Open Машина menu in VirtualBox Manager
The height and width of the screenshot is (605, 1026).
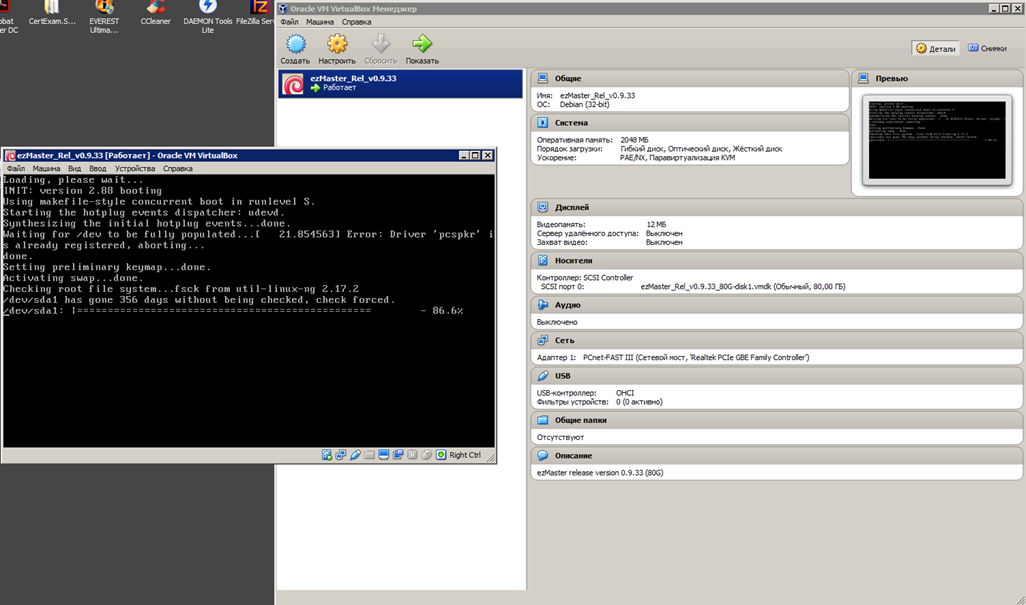click(319, 22)
